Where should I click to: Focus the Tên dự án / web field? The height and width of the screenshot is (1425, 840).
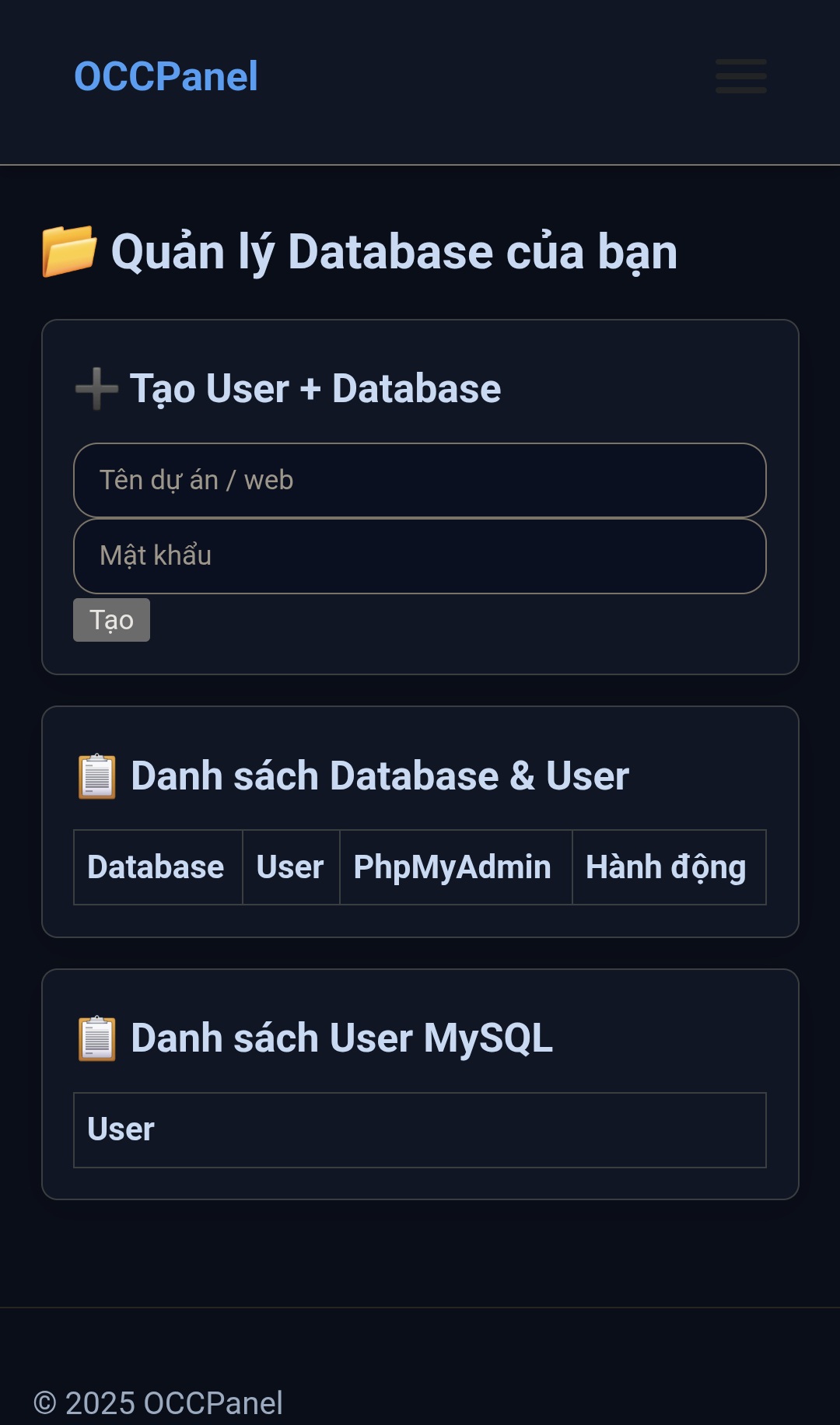(x=420, y=480)
